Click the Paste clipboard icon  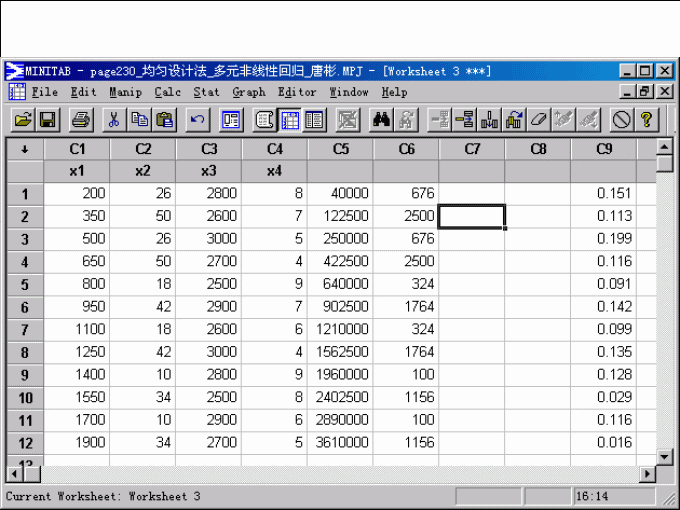pos(165,120)
